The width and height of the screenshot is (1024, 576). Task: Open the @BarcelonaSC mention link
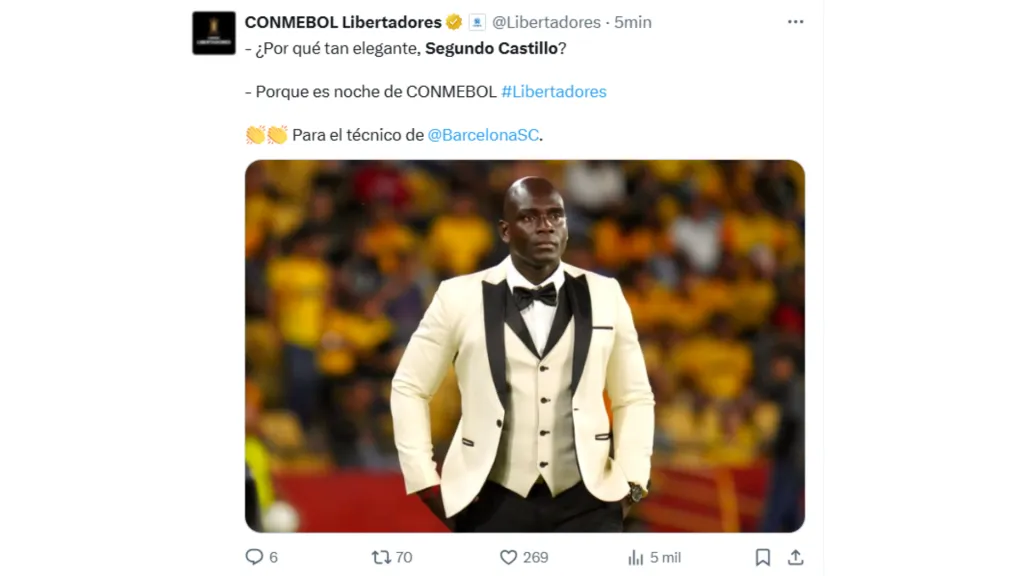[483, 135]
